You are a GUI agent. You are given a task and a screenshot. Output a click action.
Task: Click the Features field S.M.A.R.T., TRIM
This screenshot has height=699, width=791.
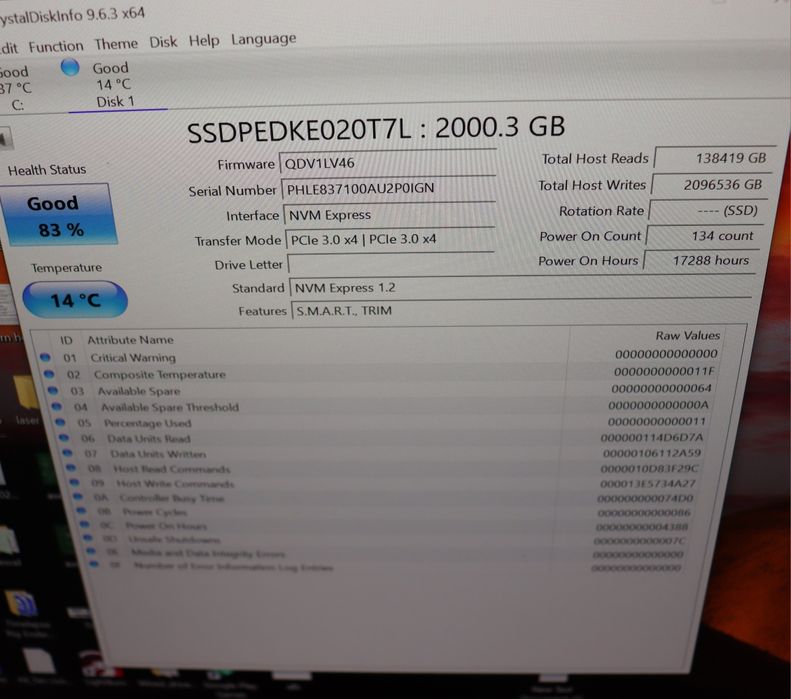[520, 309]
